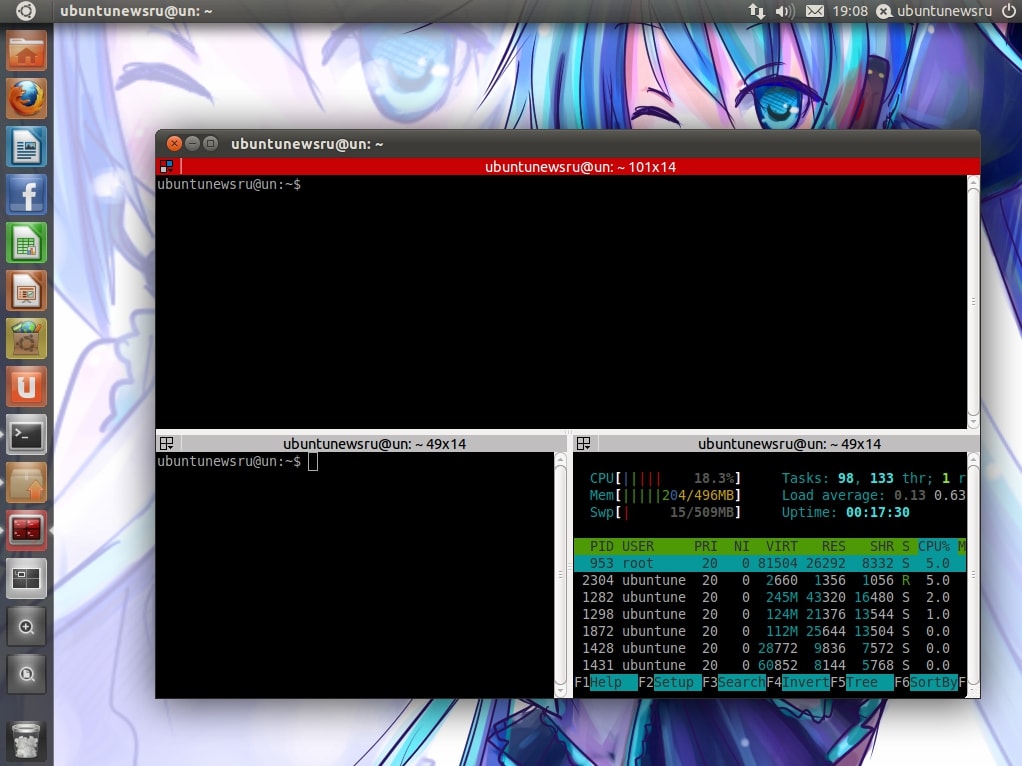Open the Update Manager box icon
The height and width of the screenshot is (766, 1022).
[x=27, y=483]
